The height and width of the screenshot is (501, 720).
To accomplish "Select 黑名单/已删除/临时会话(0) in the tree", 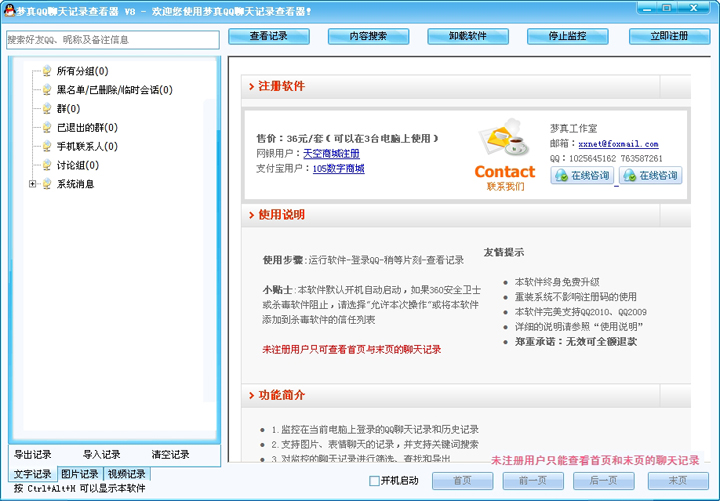I will 115,90.
